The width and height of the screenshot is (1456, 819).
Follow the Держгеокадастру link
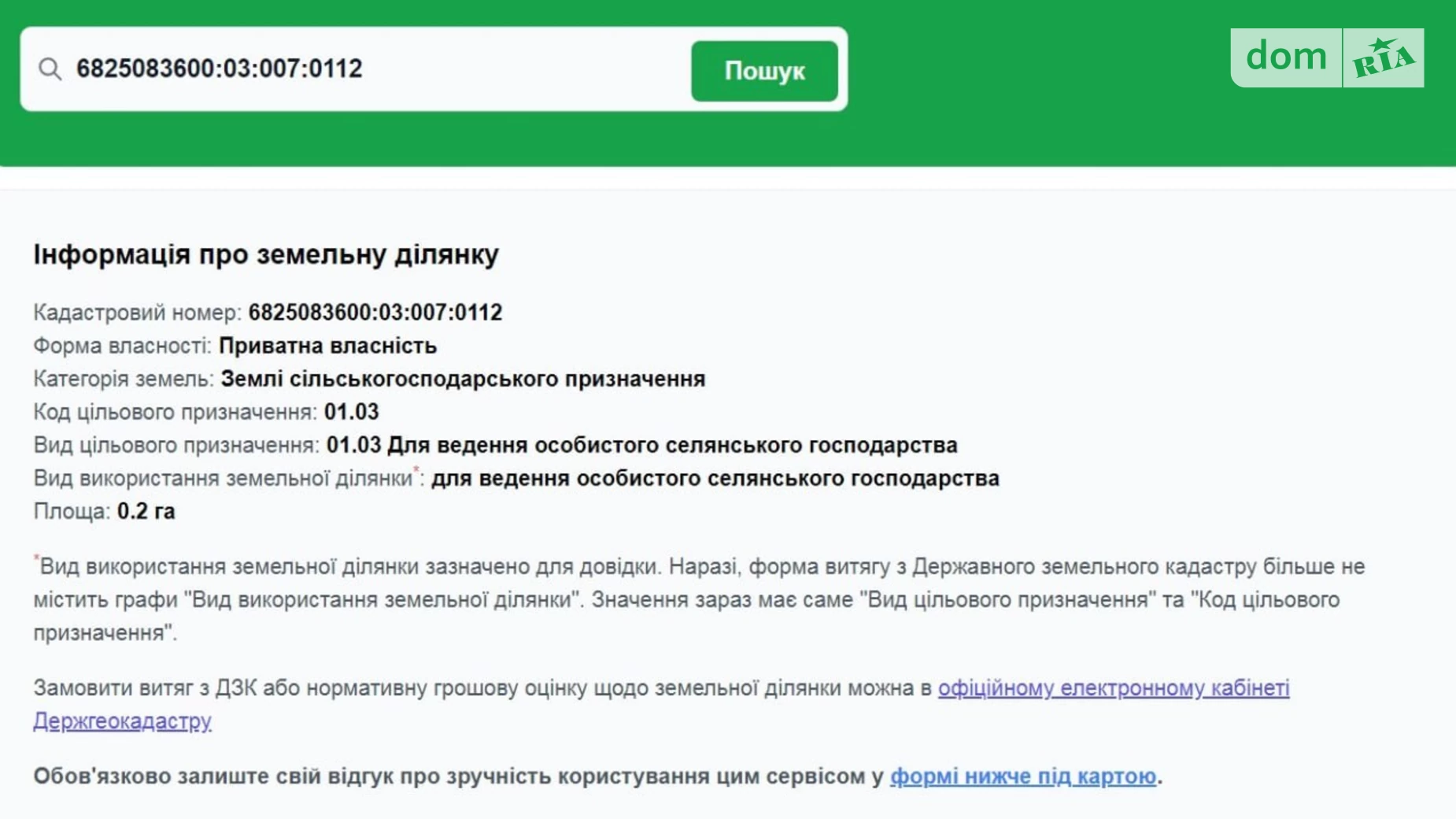pos(122,721)
